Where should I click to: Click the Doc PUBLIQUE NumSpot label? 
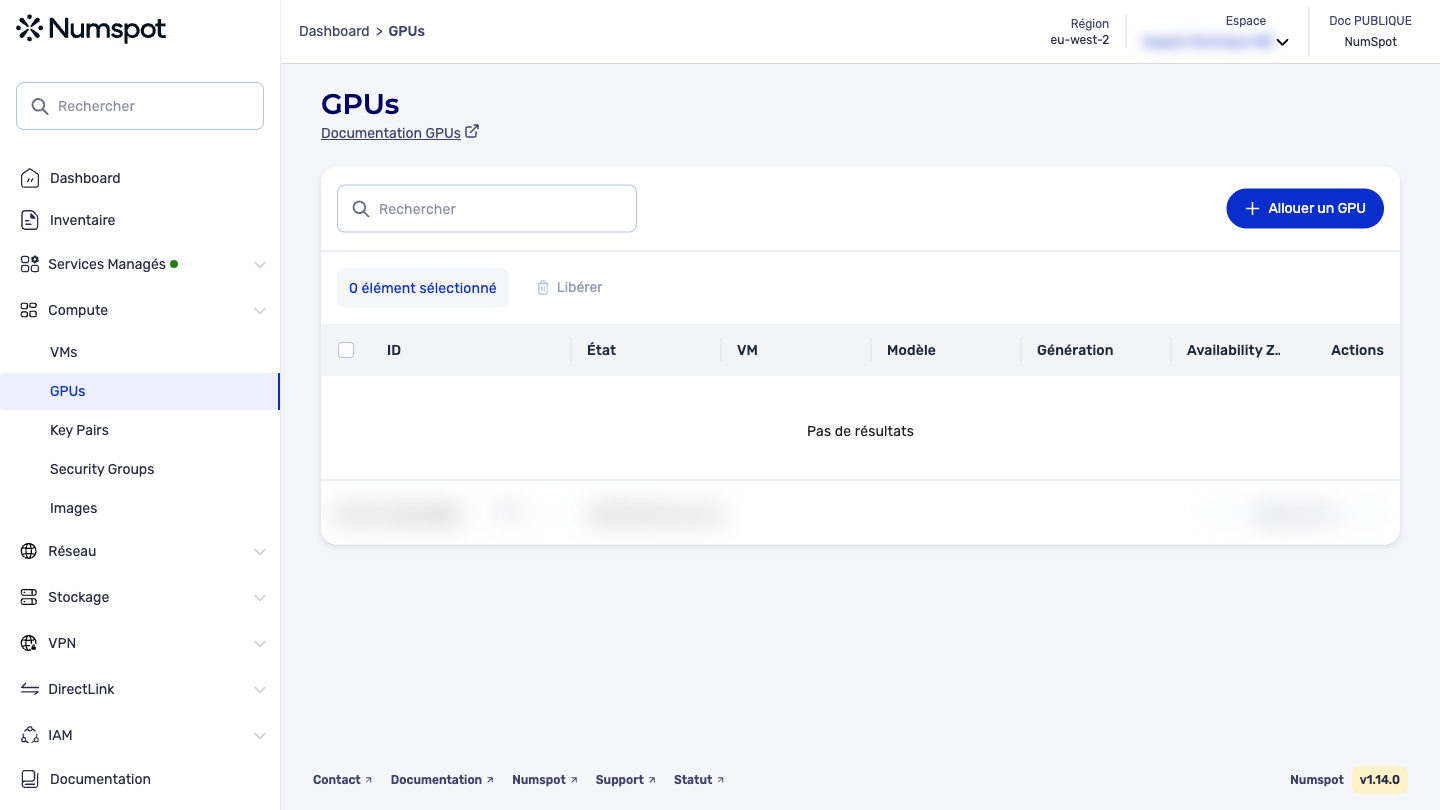[1370, 32]
